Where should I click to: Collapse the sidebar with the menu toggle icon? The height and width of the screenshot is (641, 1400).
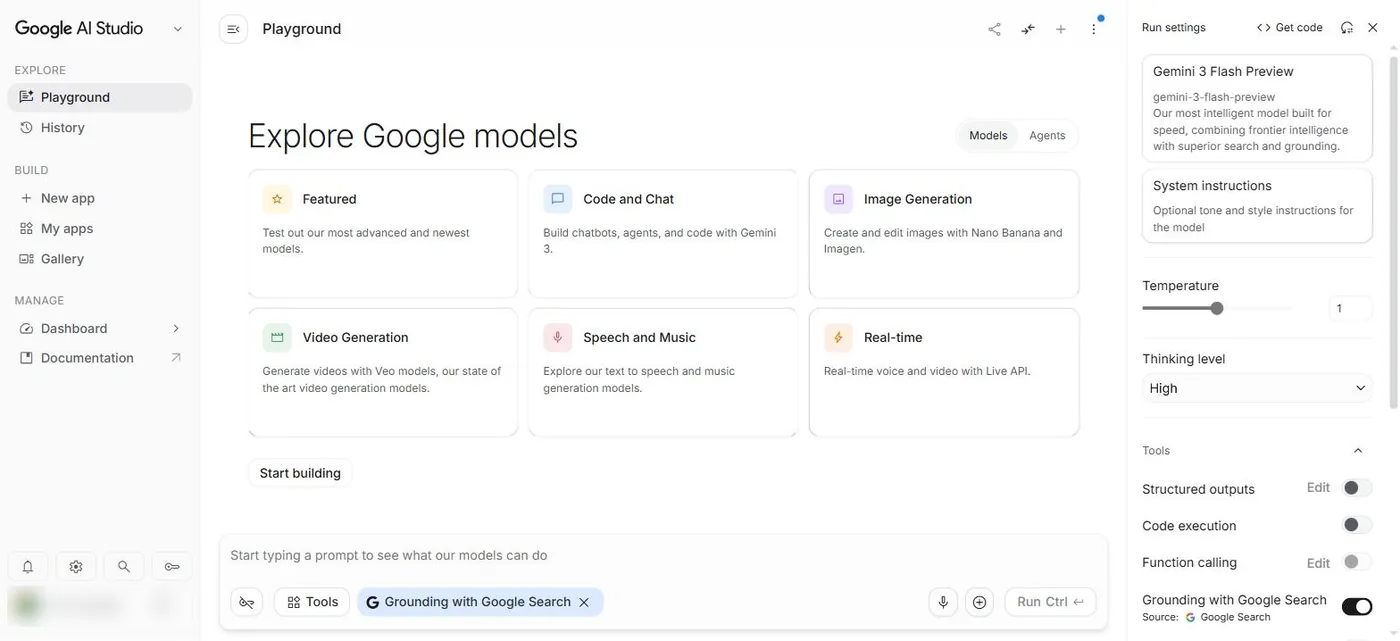pos(233,29)
